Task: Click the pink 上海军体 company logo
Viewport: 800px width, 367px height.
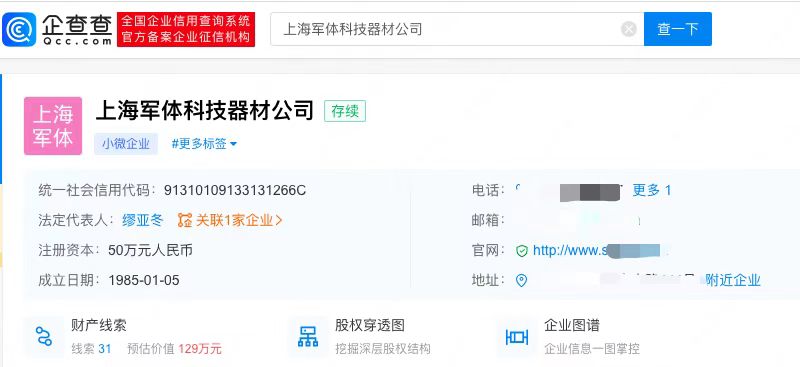Action: [x=53, y=126]
